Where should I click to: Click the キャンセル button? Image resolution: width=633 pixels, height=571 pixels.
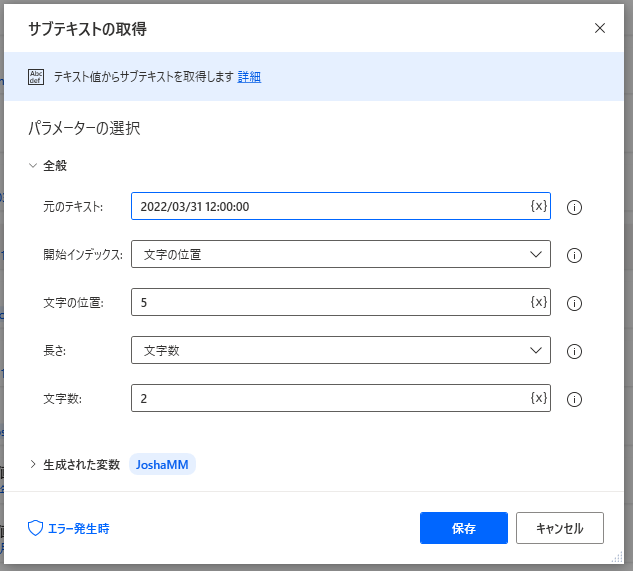(x=559, y=528)
